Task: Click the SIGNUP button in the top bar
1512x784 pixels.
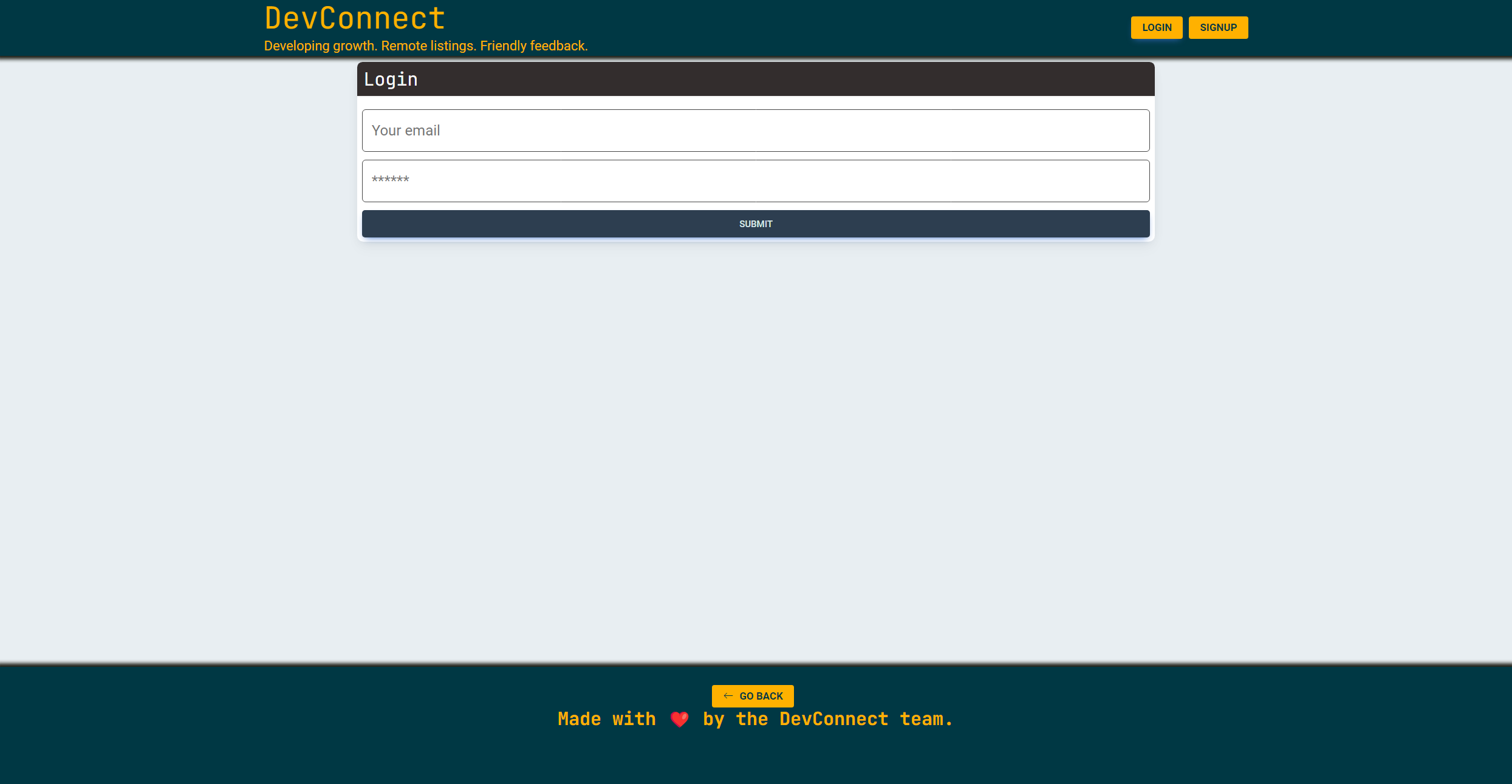Action: click(1218, 27)
